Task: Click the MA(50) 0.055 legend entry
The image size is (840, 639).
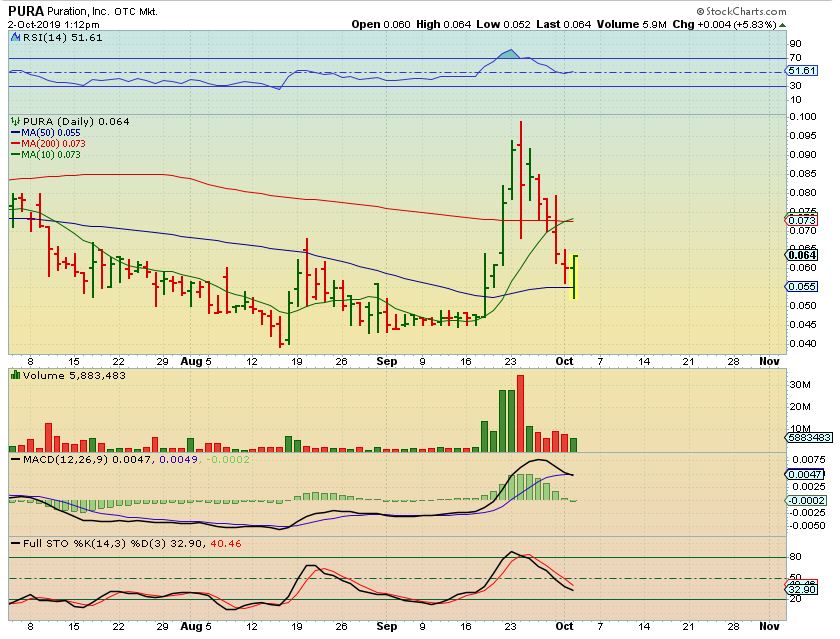Action: (46, 133)
